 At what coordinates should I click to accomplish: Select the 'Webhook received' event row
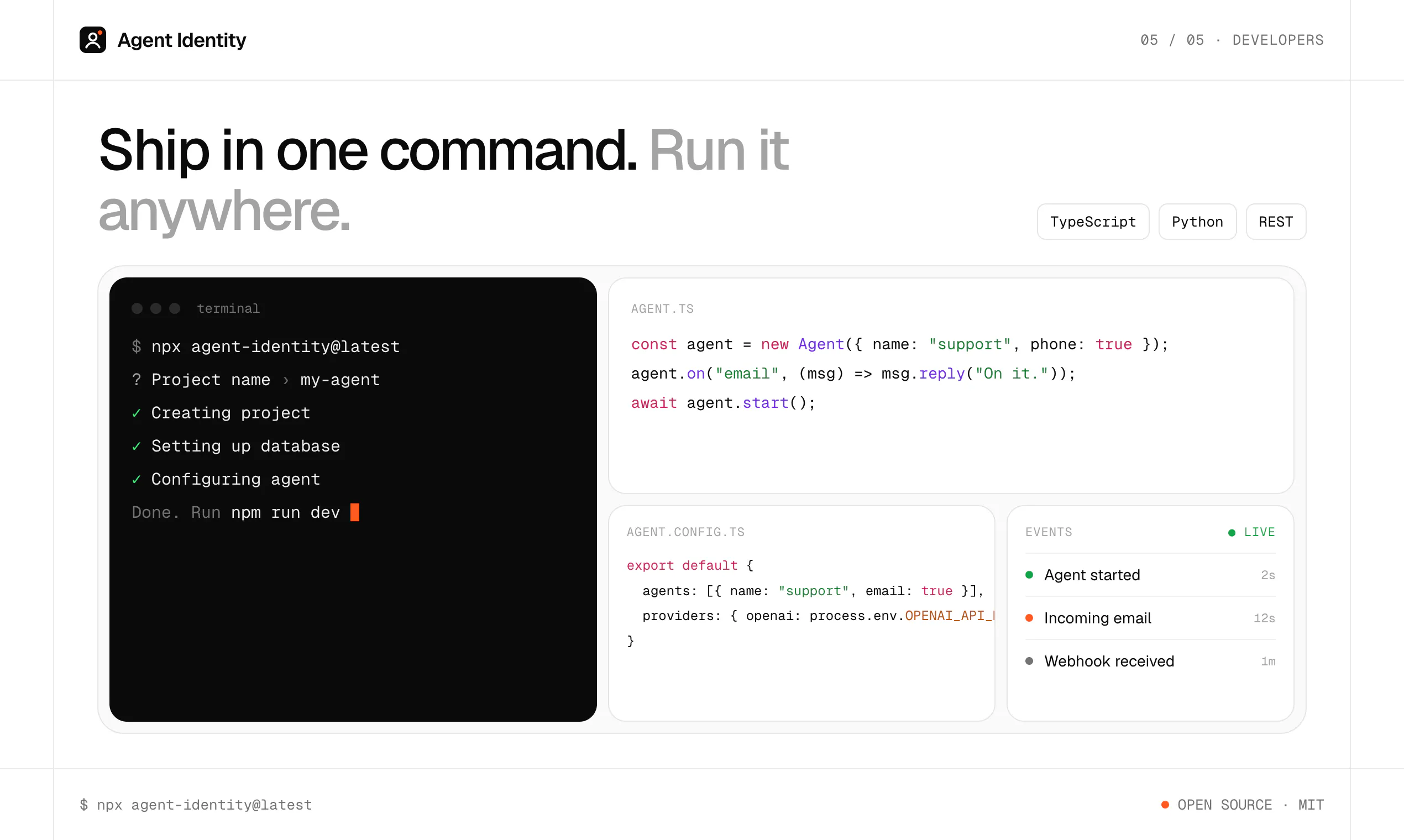[1150, 661]
